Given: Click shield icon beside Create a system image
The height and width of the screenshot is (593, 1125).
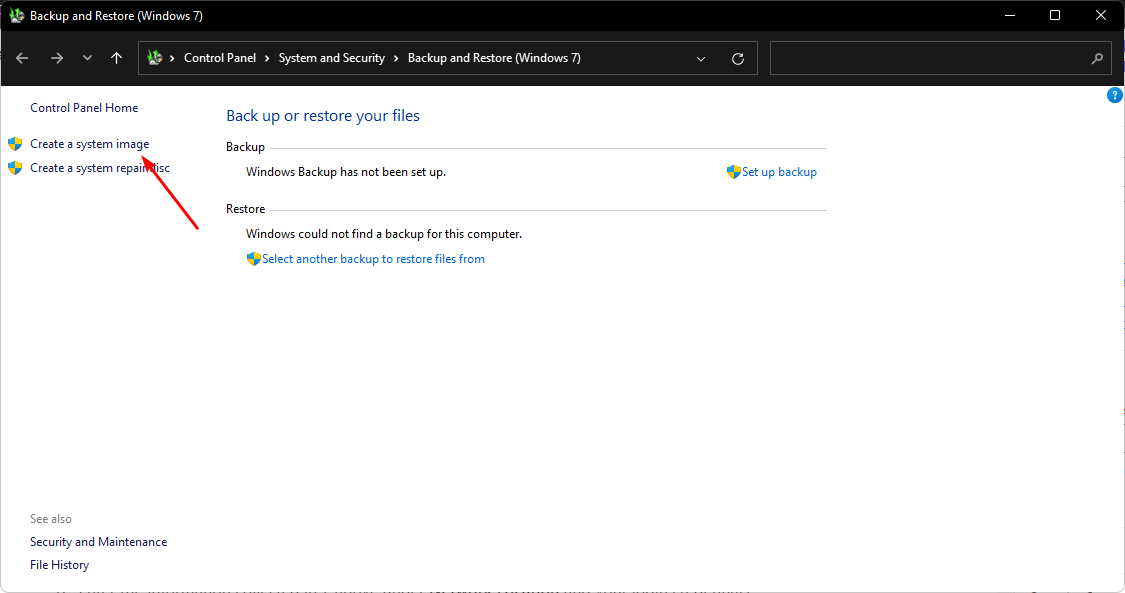Looking at the screenshot, I should tap(15, 144).
